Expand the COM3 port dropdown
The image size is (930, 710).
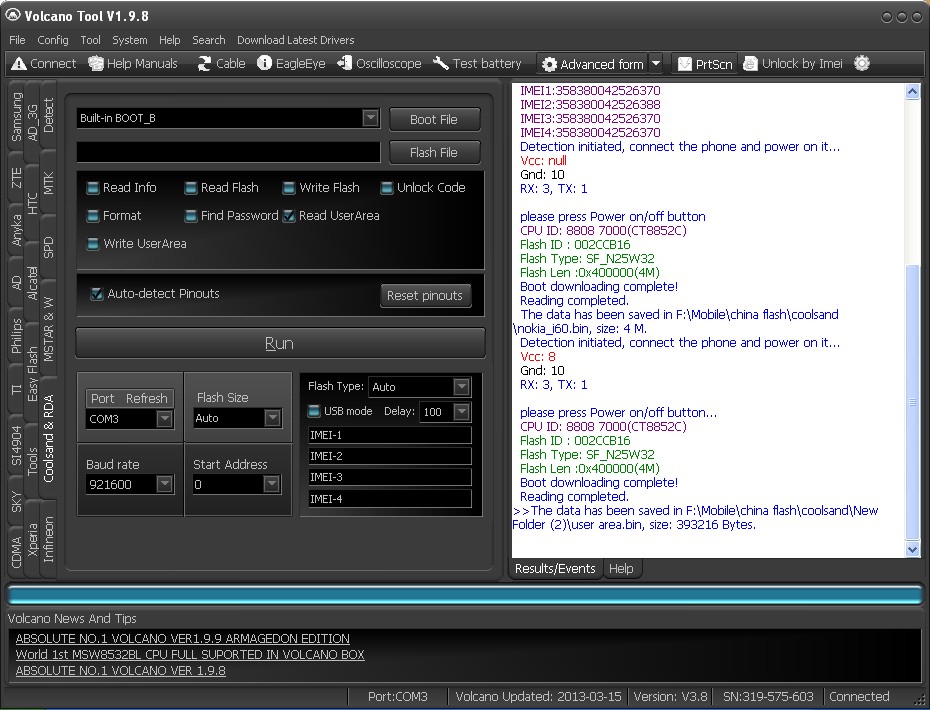tap(164, 419)
